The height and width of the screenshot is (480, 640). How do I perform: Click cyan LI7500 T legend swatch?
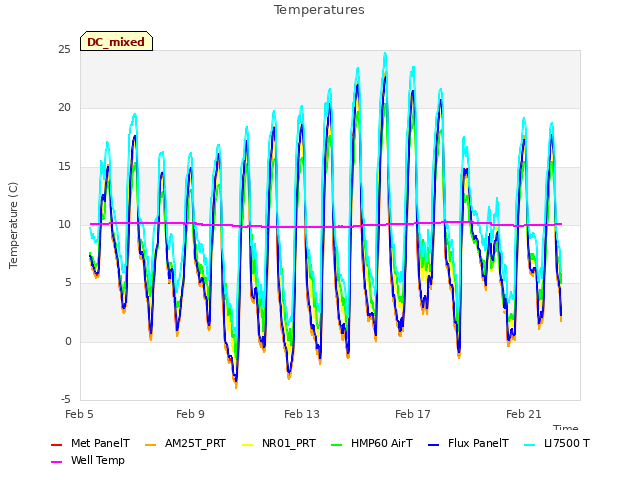pos(529,444)
